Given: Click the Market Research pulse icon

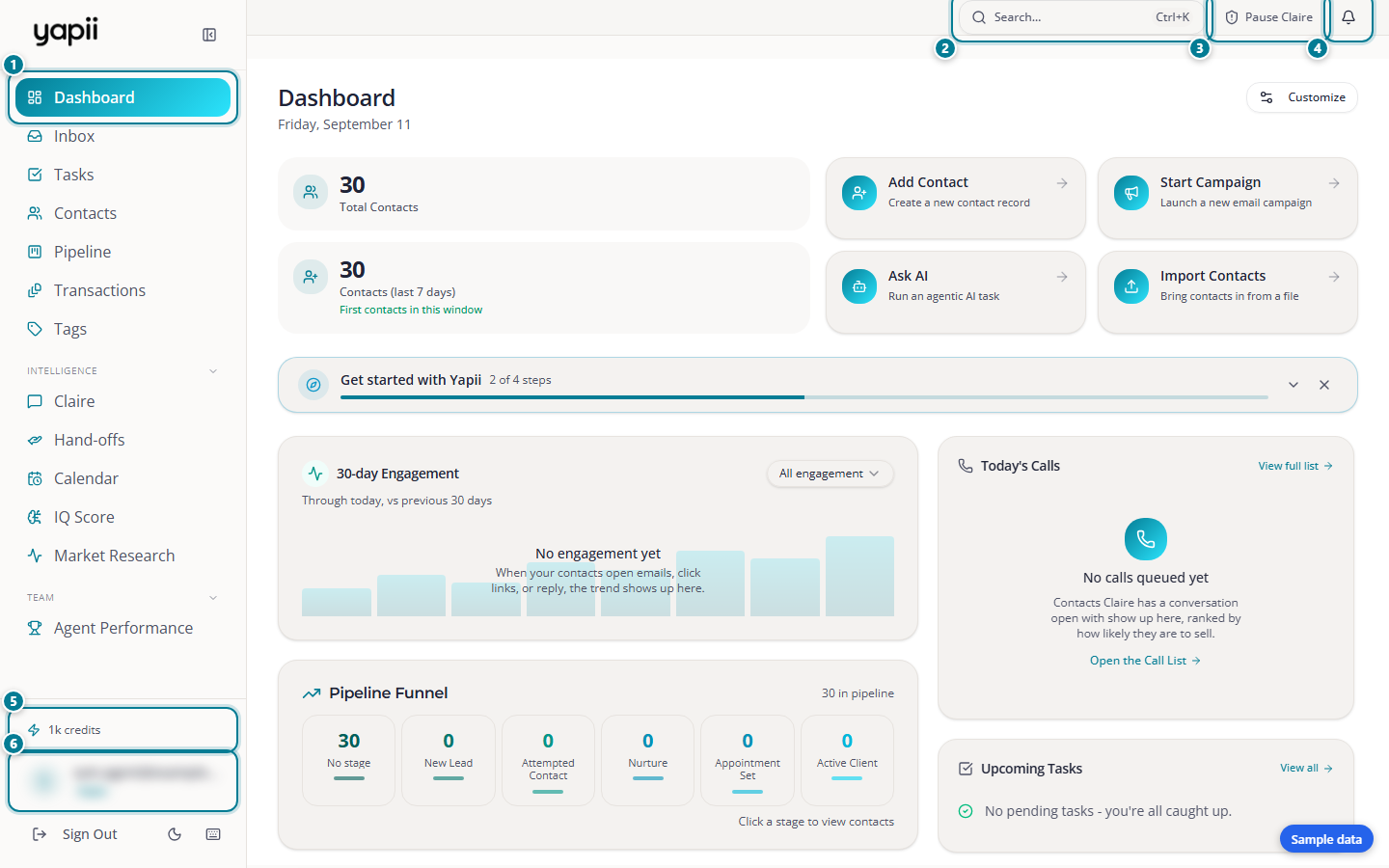Looking at the screenshot, I should (35, 556).
